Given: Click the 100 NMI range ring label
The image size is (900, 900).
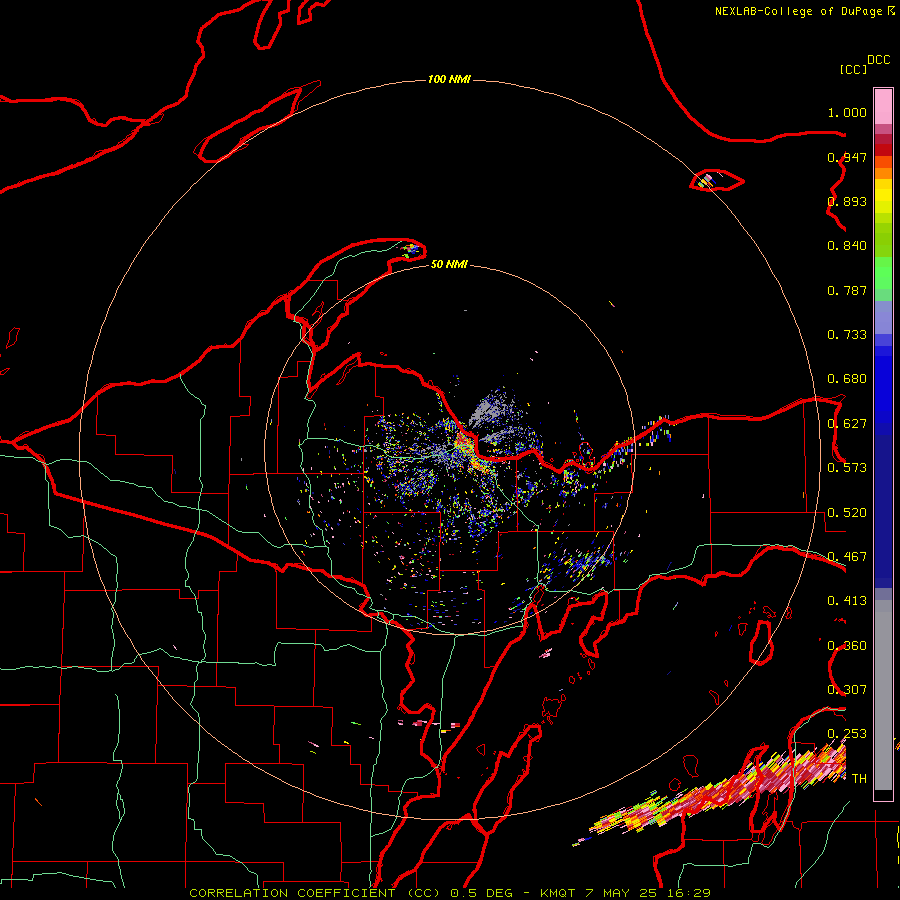Looking at the screenshot, I should 449,79.
